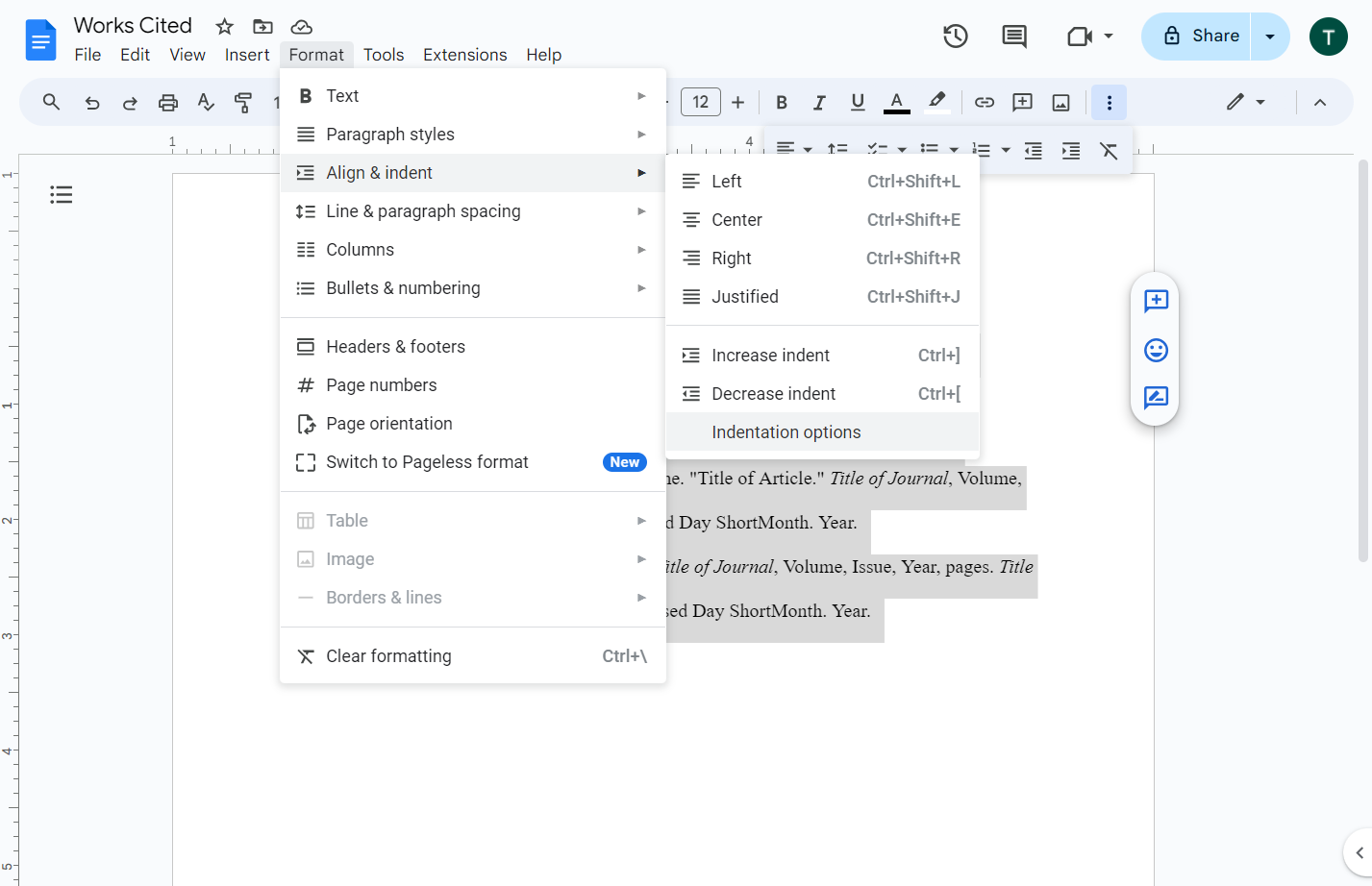Print the document using printer icon
This screenshot has width=1372, height=886.
[168, 102]
